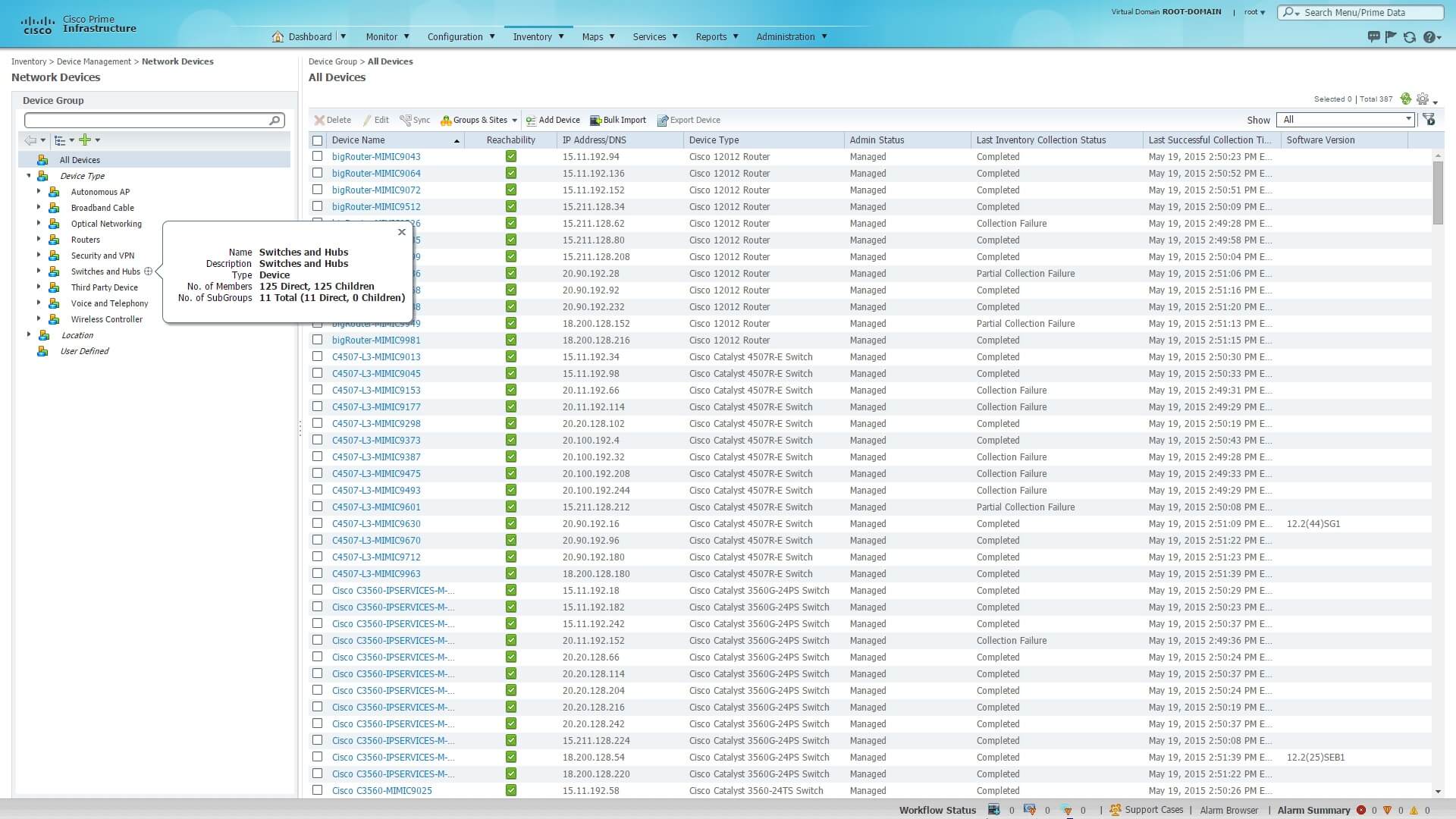Click the global refresh icon in the header
The image size is (1456, 819).
(1409, 37)
